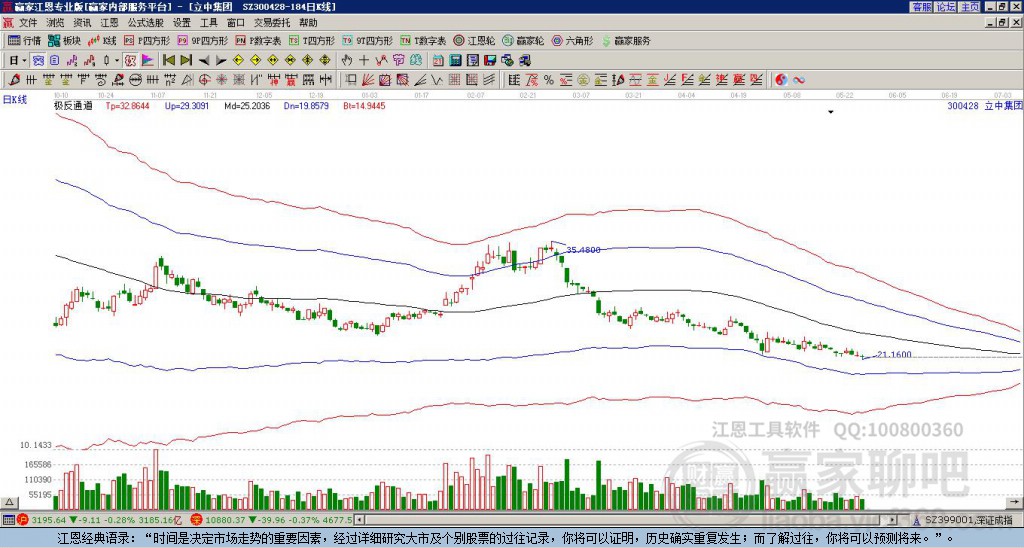Open the 资讯 menu
Viewport: 1024px width, 548px height.
point(82,23)
